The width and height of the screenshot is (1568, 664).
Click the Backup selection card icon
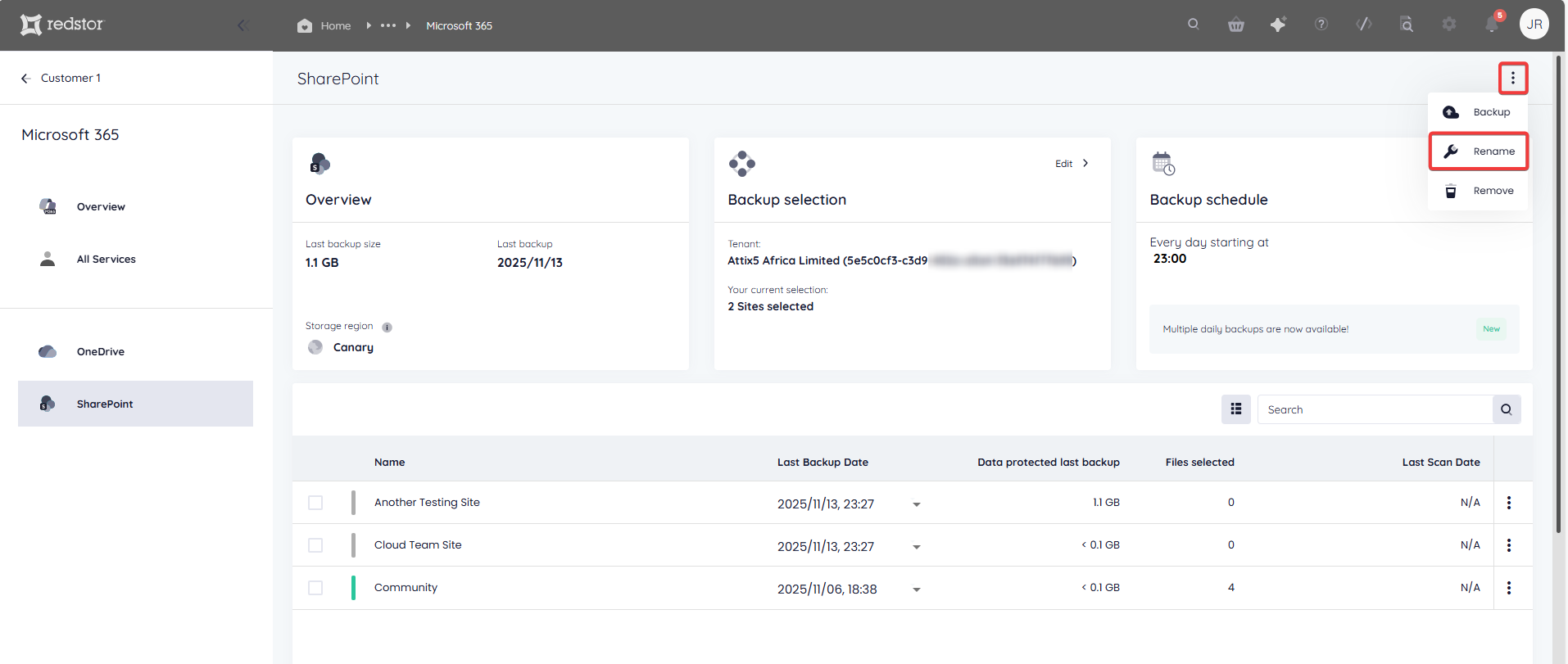point(742,164)
